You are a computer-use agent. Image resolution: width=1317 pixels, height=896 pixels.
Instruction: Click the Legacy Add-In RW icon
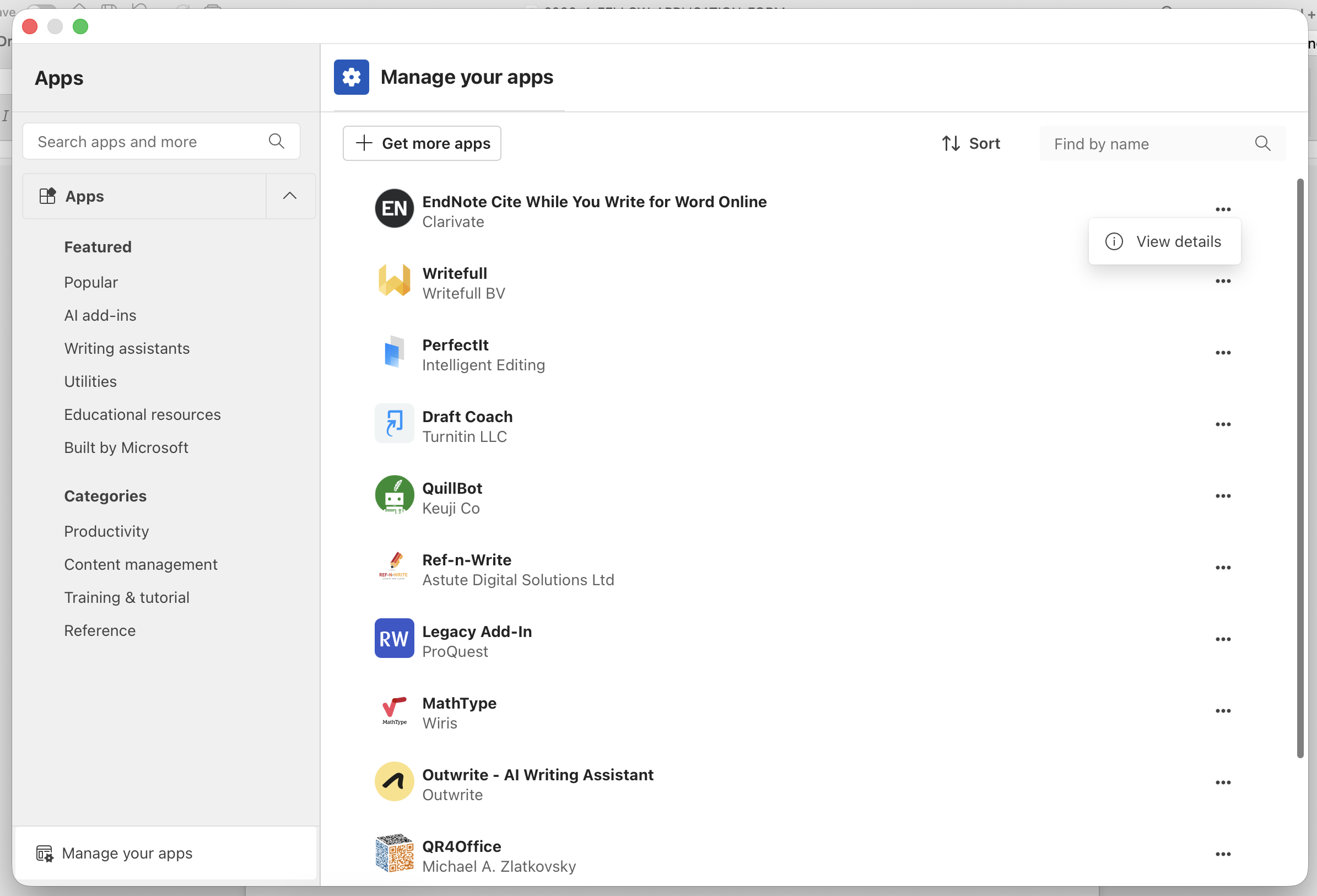(x=394, y=638)
